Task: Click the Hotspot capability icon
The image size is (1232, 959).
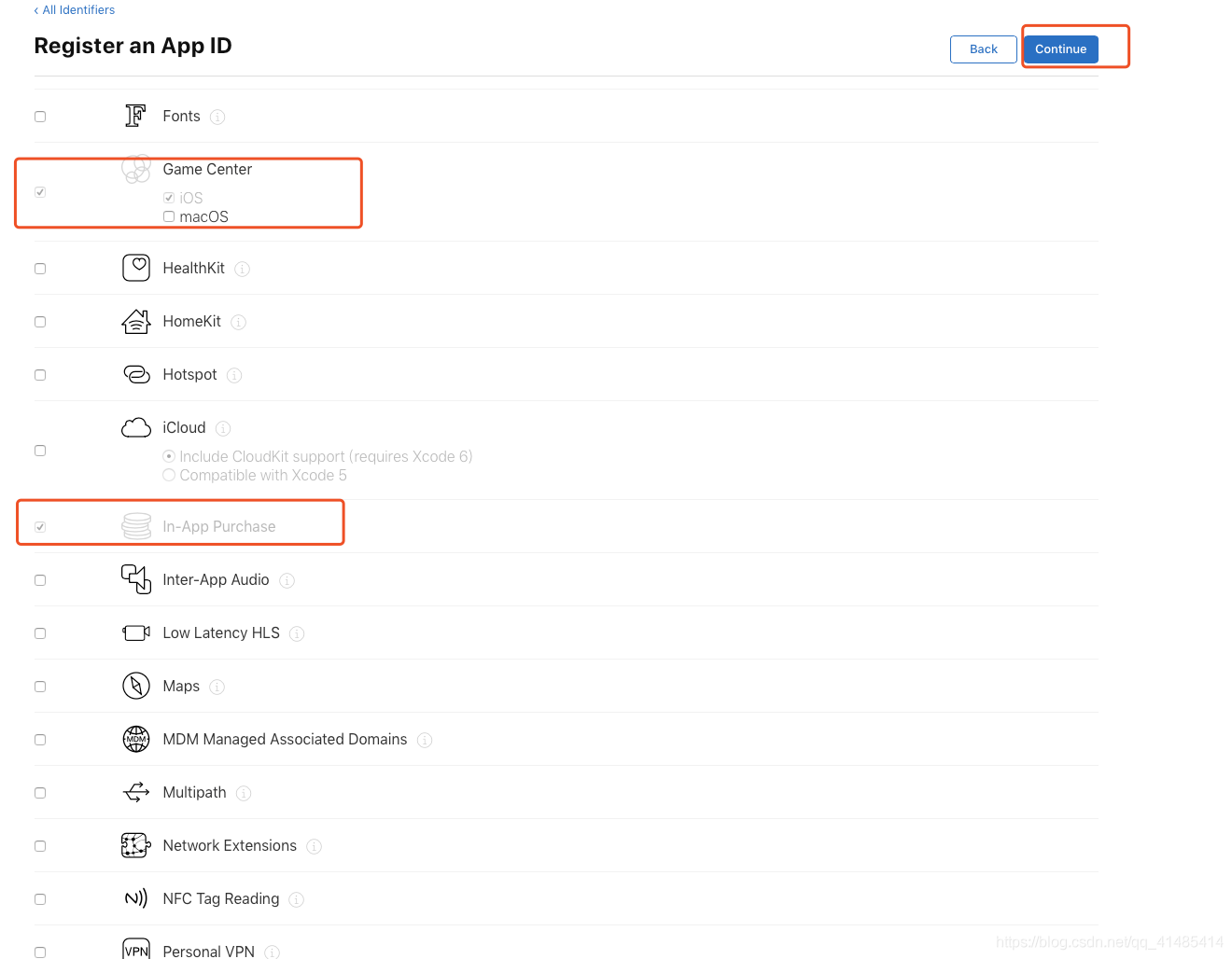Action: (x=136, y=374)
